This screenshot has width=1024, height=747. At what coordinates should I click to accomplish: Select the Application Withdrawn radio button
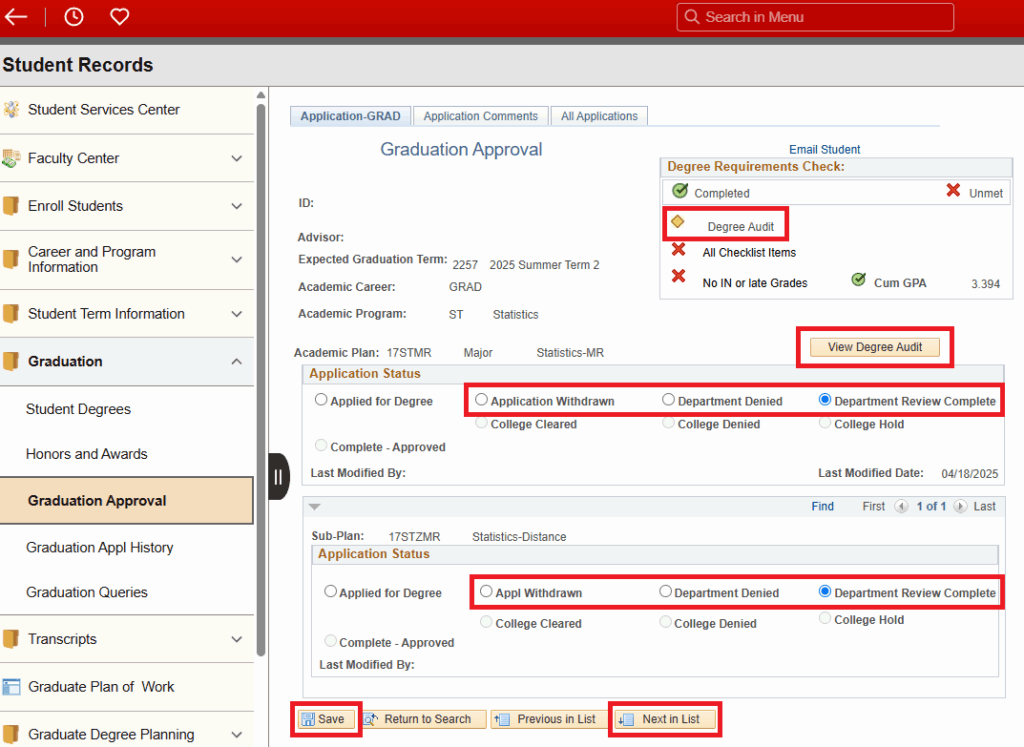pos(481,399)
